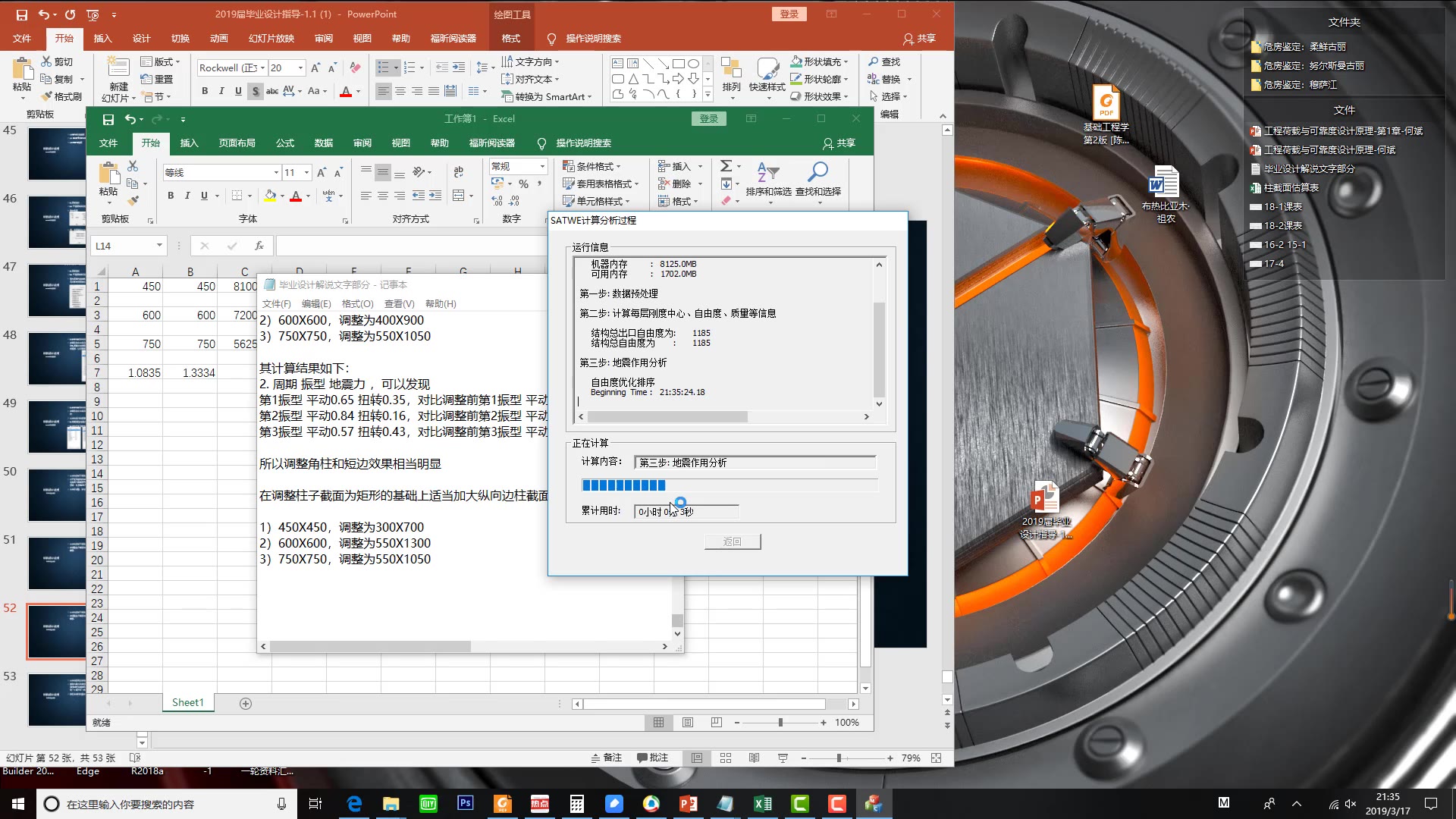The height and width of the screenshot is (819, 1456).
Task: Expand the Excel Name Box dropdown
Action: [x=159, y=246]
